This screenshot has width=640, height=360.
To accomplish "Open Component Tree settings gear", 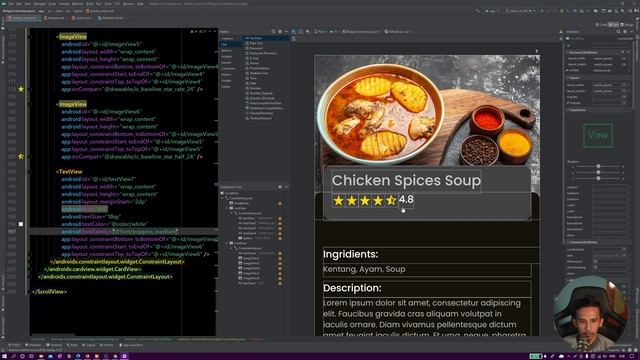I will click(280, 187).
